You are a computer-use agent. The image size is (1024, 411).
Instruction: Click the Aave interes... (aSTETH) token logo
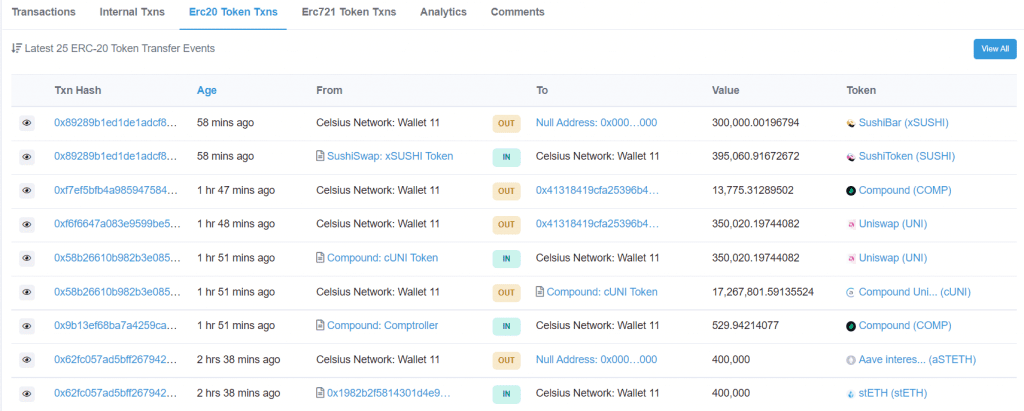(851, 359)
